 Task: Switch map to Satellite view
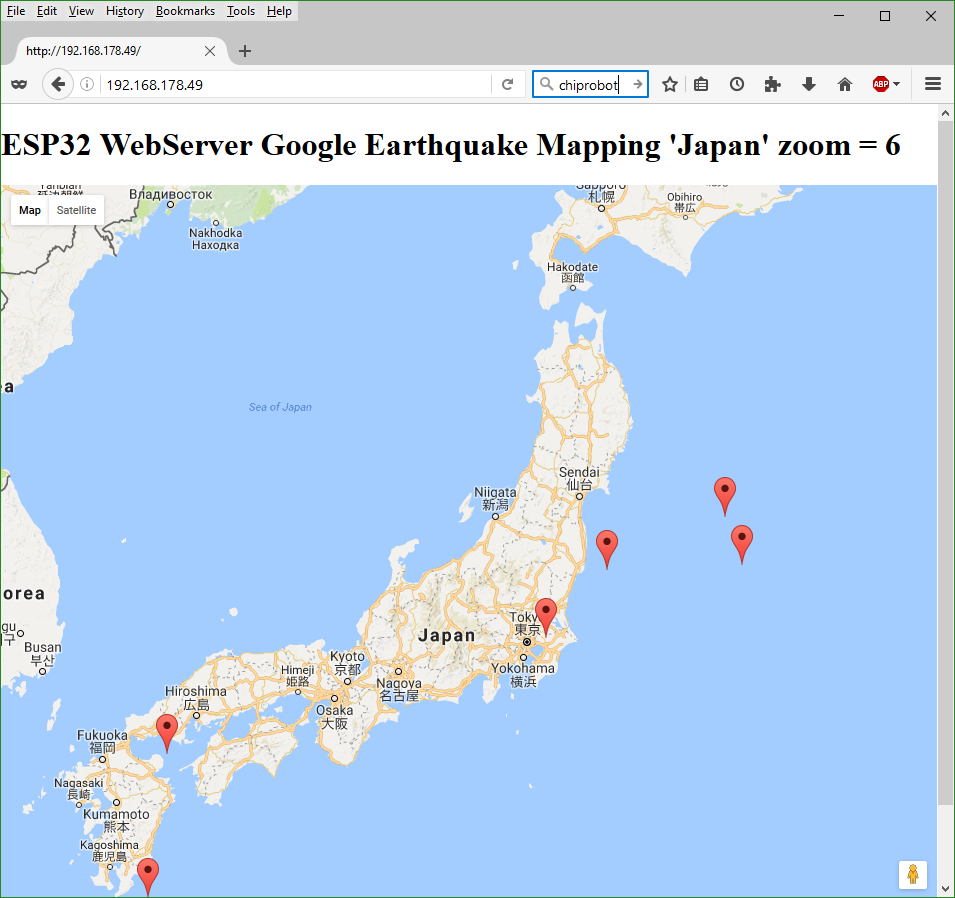click(x=76, y=210)
